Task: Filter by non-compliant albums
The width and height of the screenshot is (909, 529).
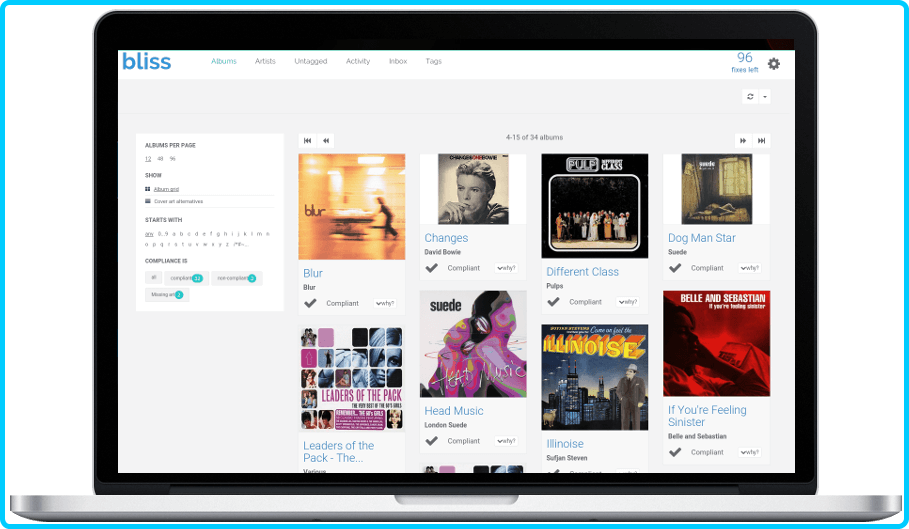Action: [x=237, y=278]
